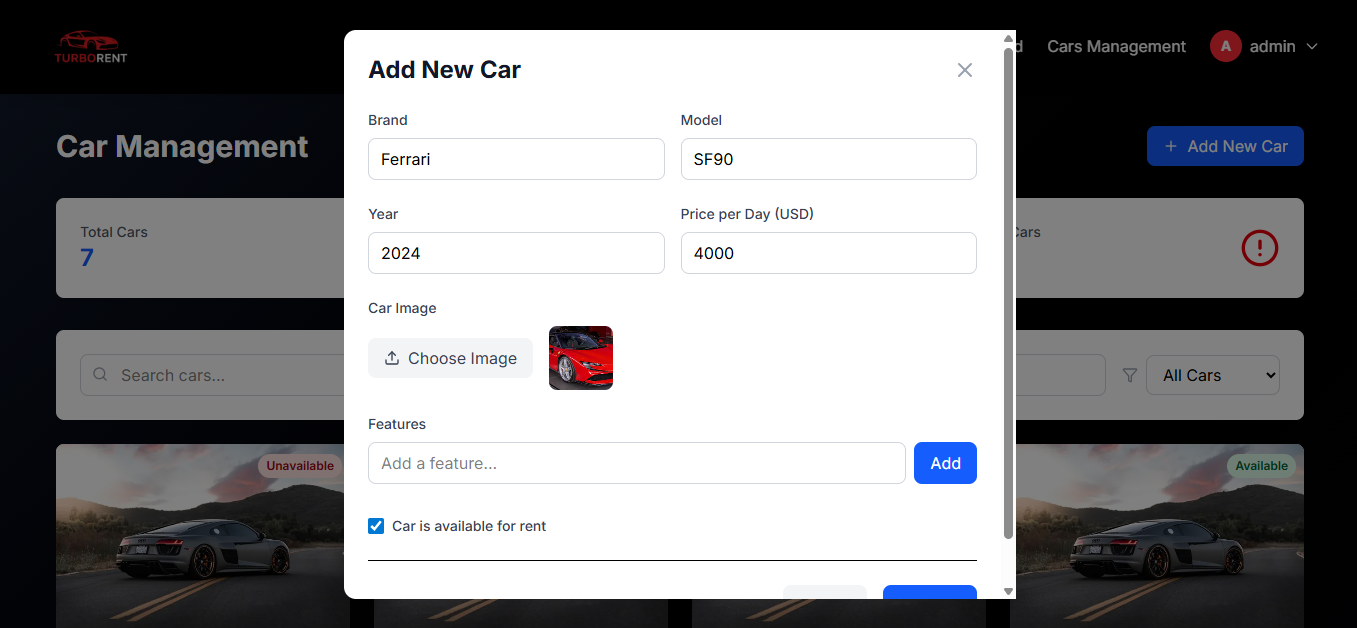This screenshot has width=1357, height=628.
Task: Click the TurboRent logo
Action: pos(91,47)
